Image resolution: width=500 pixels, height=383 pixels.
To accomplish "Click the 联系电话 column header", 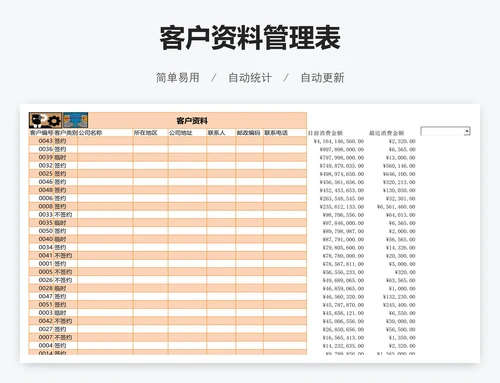I will [276, 133].
